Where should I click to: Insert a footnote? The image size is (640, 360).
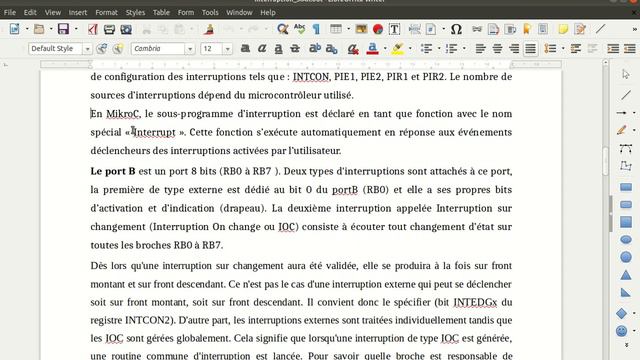pyautogui.click(x=493, y=29)
